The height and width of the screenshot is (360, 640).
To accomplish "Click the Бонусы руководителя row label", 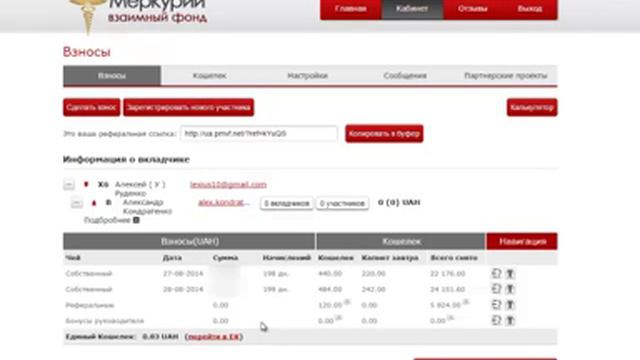I will (104, 321).
